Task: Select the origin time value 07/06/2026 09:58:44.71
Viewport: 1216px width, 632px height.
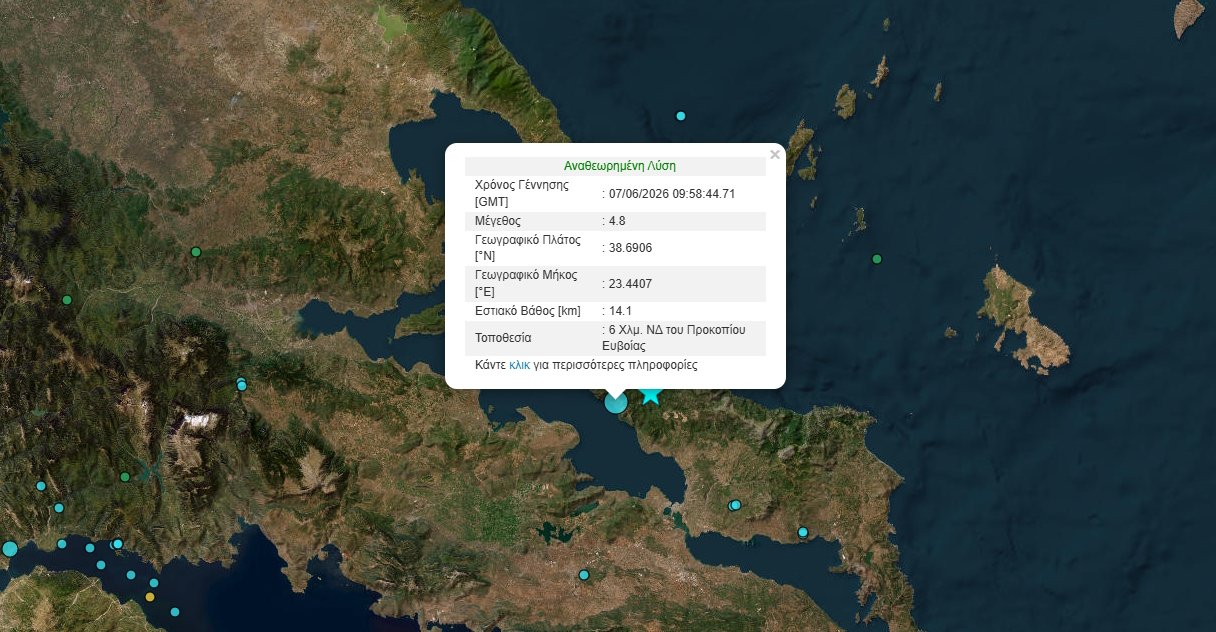Action: 672,194
